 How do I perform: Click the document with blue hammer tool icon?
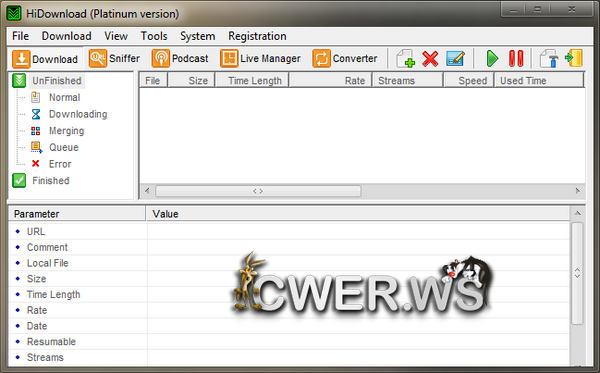tap(548, 59)
